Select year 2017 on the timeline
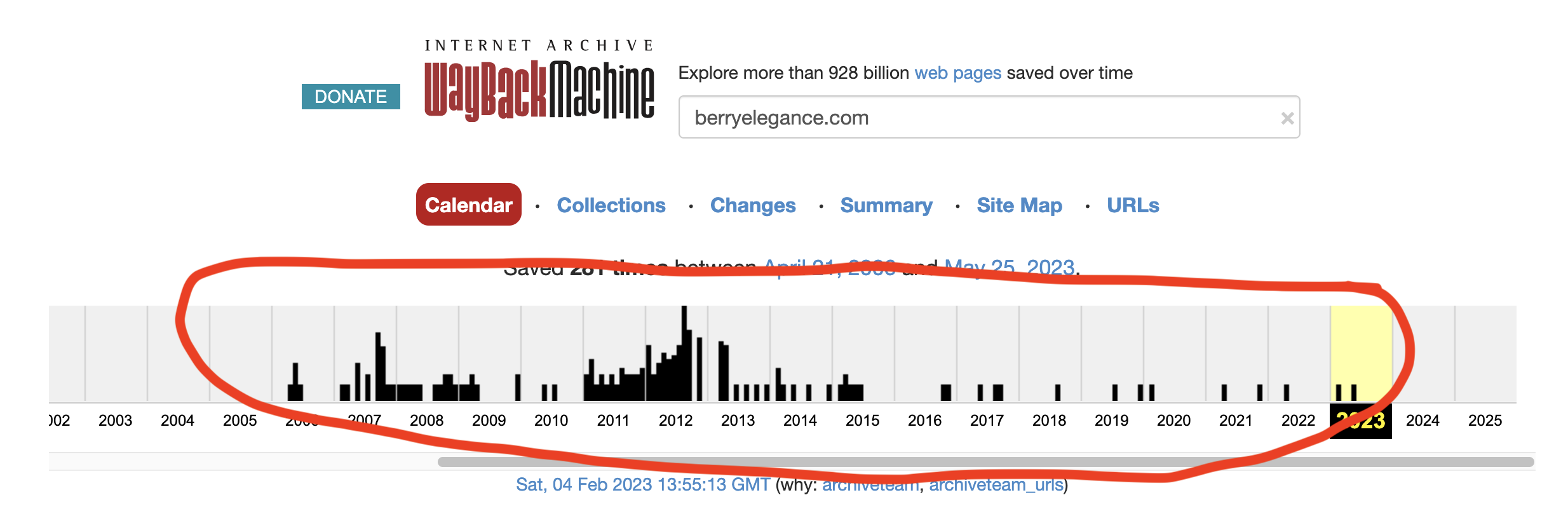The width and height of the screenshot is (1568, 516). pyautogui.click(x=987, y=421)
